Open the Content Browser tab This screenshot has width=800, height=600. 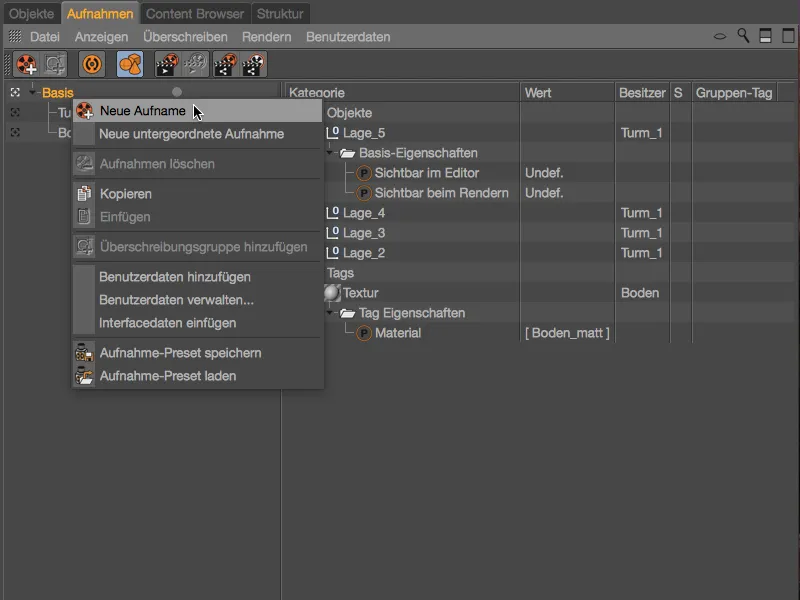[195, 14]
